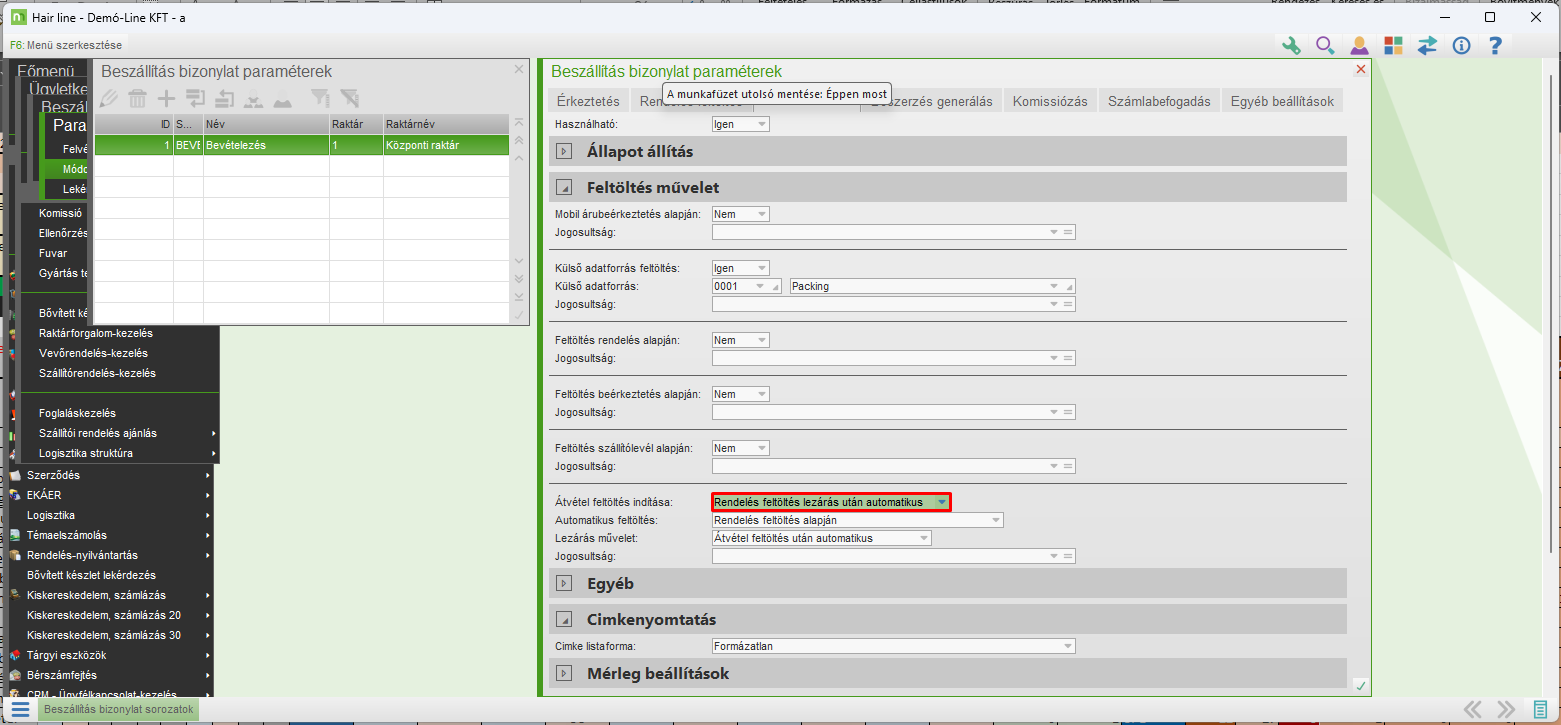Click the Külső adatforrás 0001 code field

(x=746, y=286)
